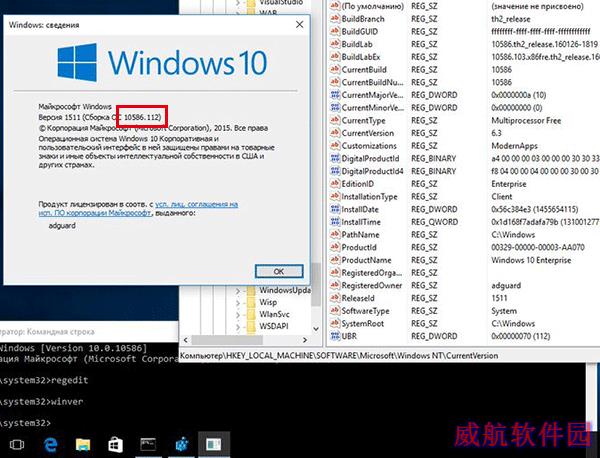The height and width of the screenshot is (458, 600).
Task: Select the BuildLab string value icon
Action: (x=335, y=44)
